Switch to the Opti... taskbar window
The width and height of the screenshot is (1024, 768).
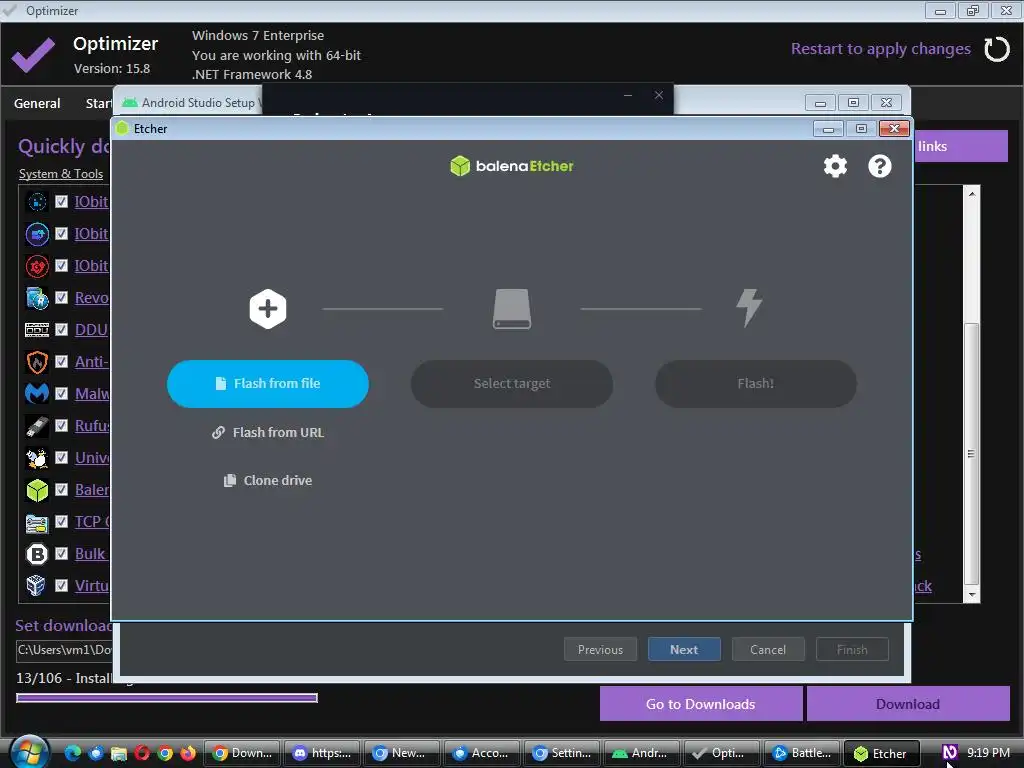point(722,753)
